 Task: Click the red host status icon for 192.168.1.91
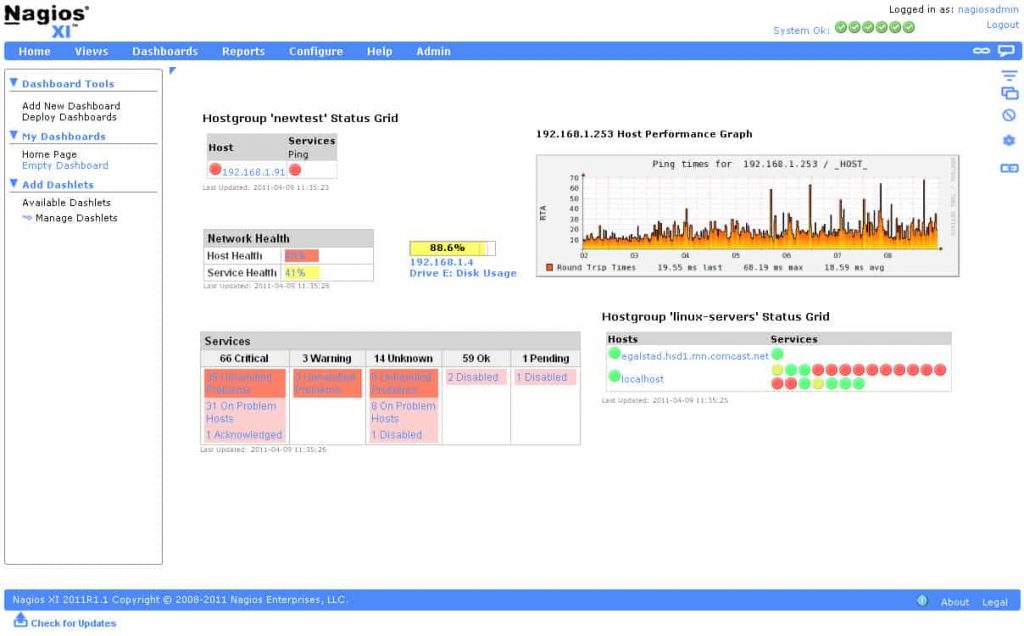point(215,169)
